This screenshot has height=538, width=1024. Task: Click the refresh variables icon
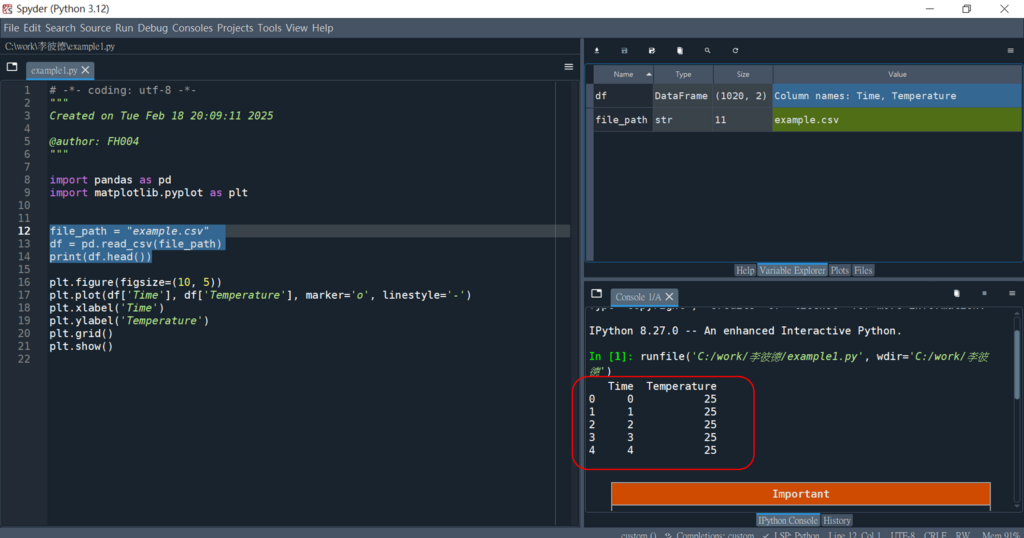735,50
